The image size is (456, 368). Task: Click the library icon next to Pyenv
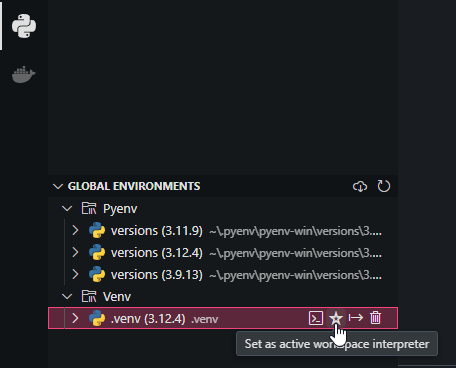[x=89, y=209]
